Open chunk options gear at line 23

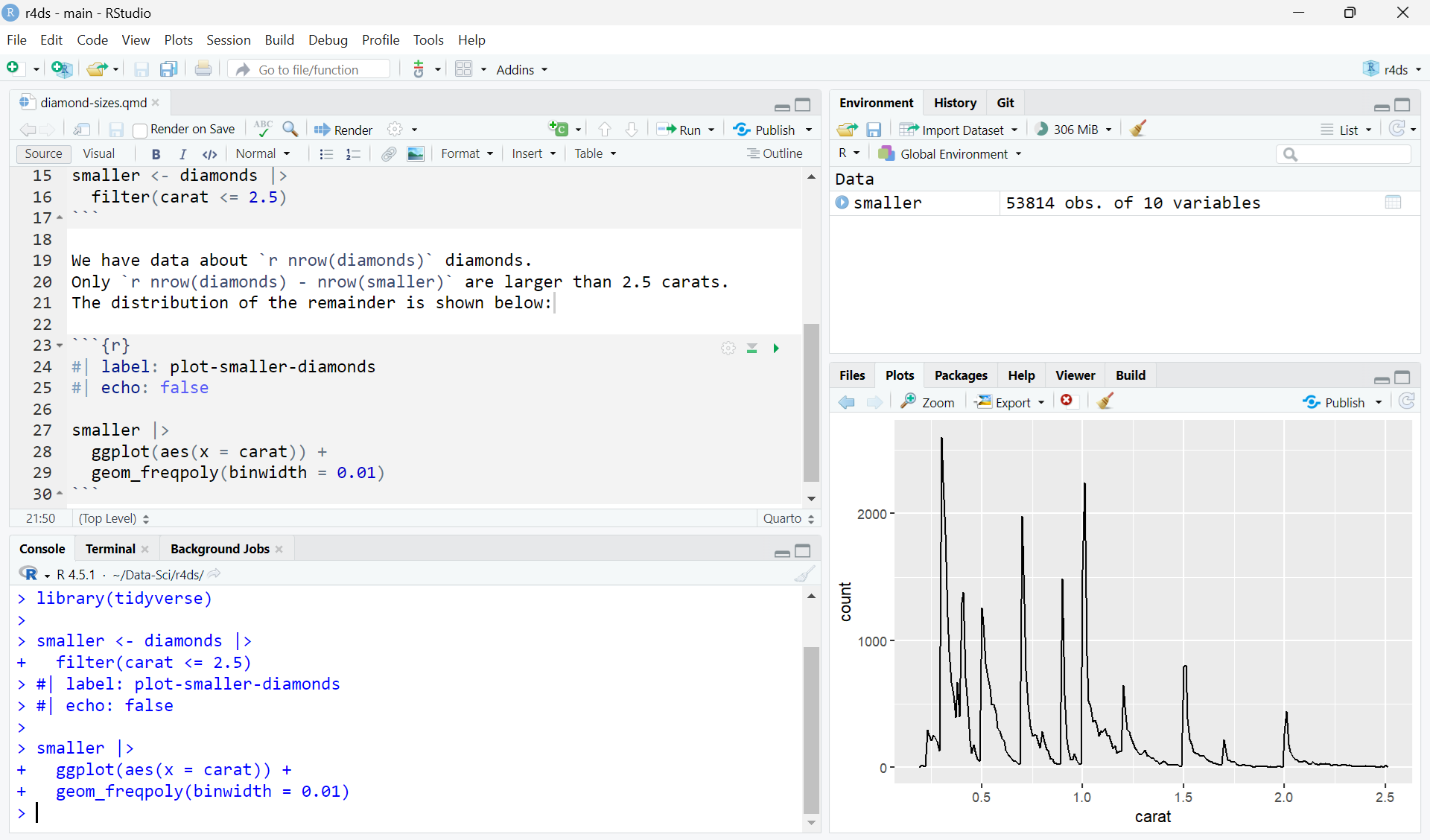point(728,348)
